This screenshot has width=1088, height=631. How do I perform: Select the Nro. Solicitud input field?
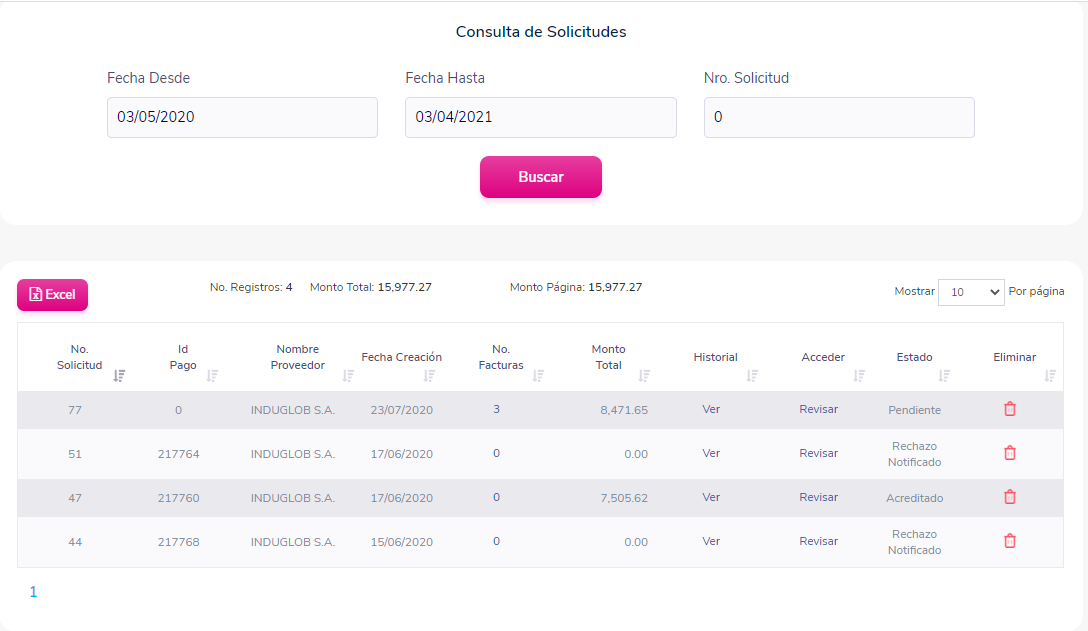839,117
